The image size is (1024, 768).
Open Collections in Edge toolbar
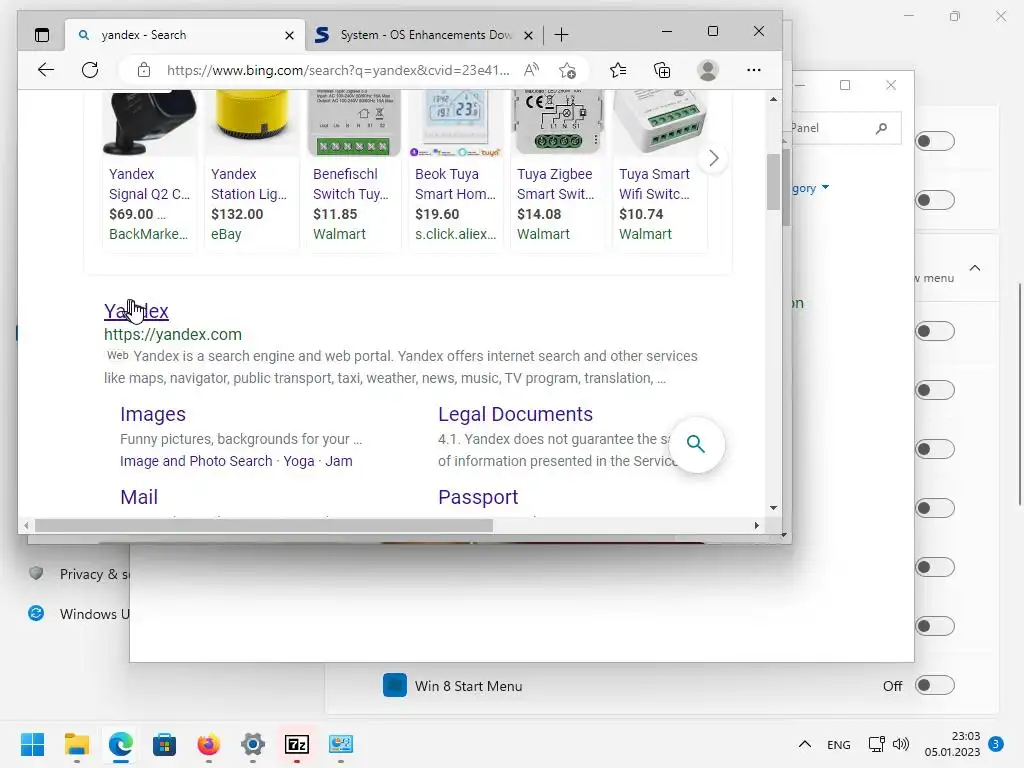coord(662,70)
